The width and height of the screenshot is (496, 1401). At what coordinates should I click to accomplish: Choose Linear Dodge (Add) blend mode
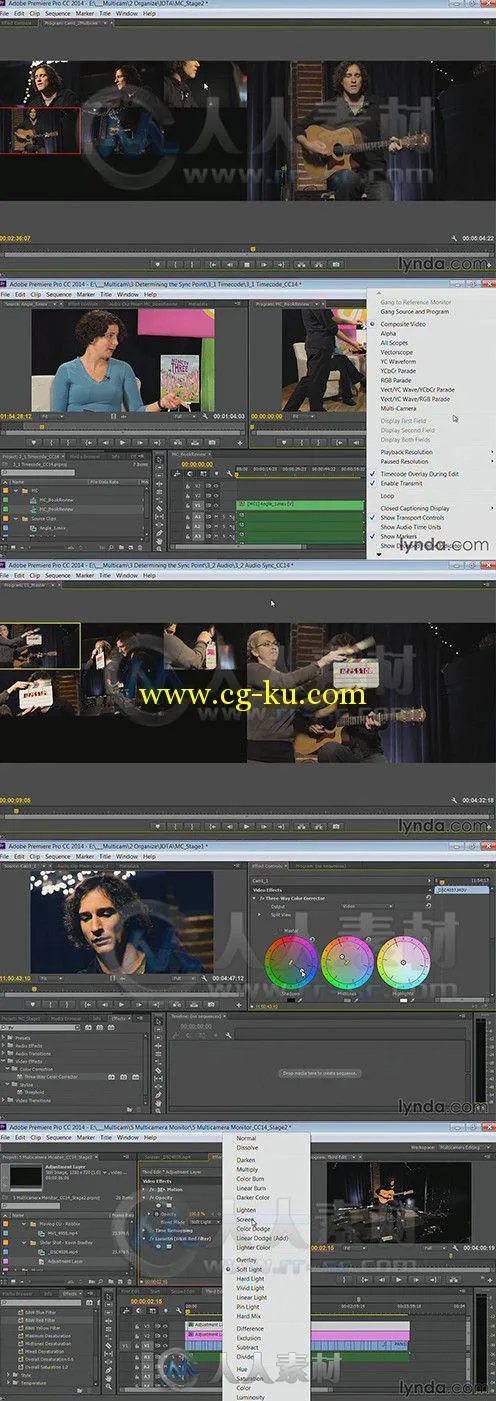click(260, 1238)
